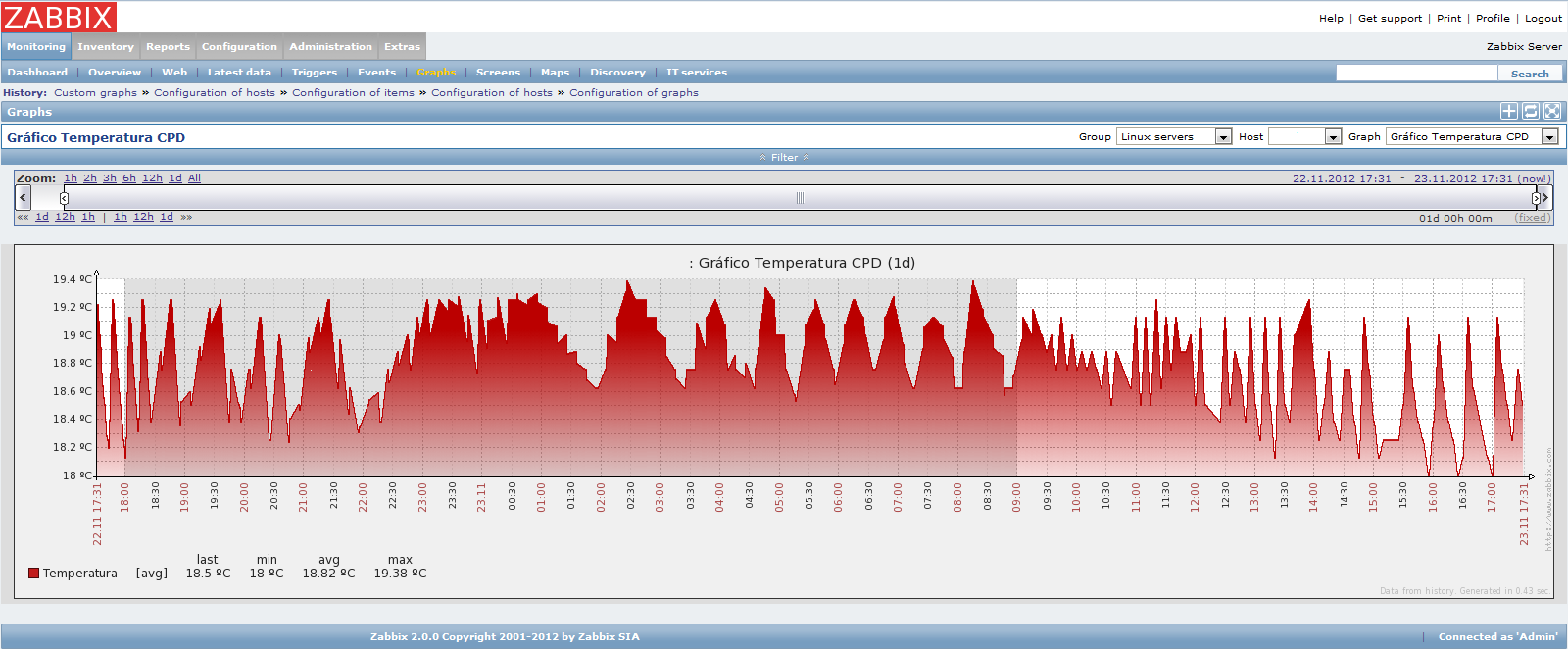1568x649 pixels.
Task: Click the reset/refresh arrows icon in Graphs header
Action: (1531, 112)
